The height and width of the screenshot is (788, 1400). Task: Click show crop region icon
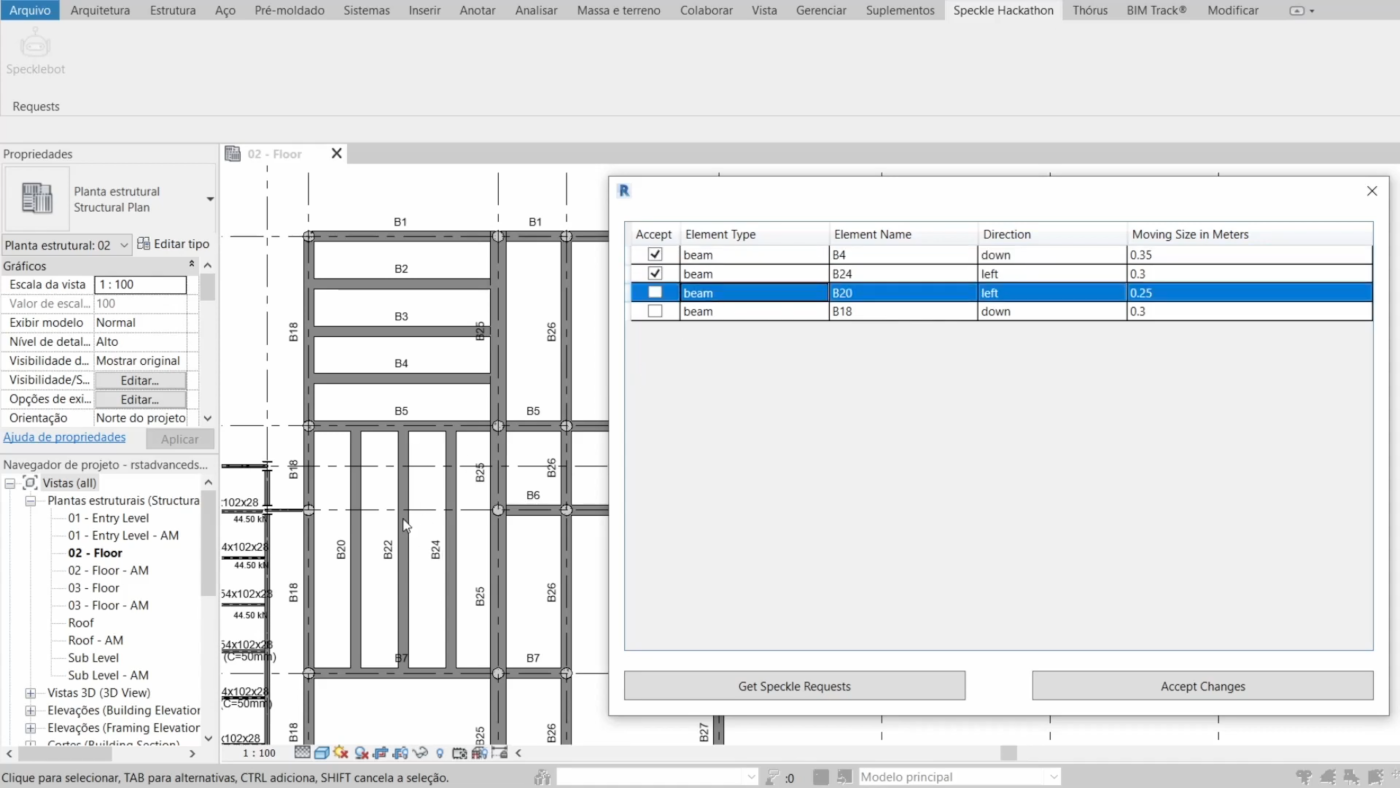coord(400,753)
